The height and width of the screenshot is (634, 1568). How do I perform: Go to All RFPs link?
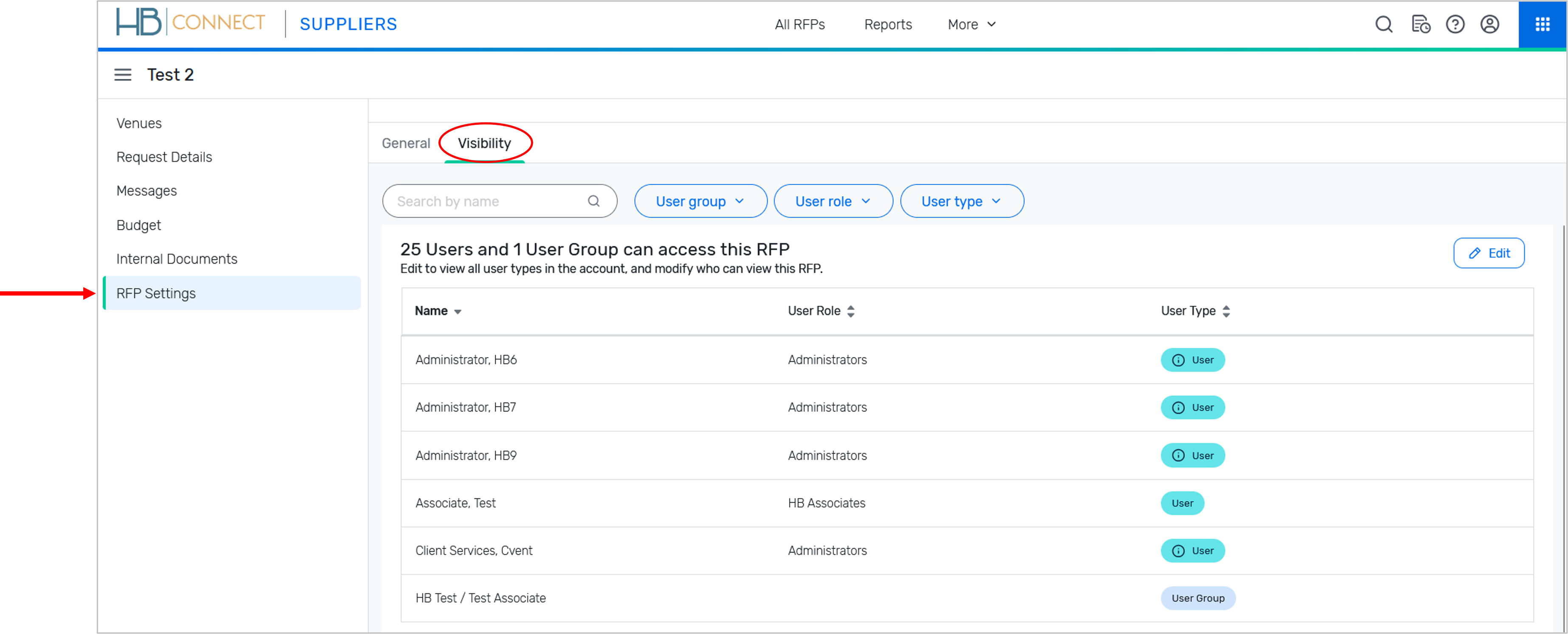[799, 24]
